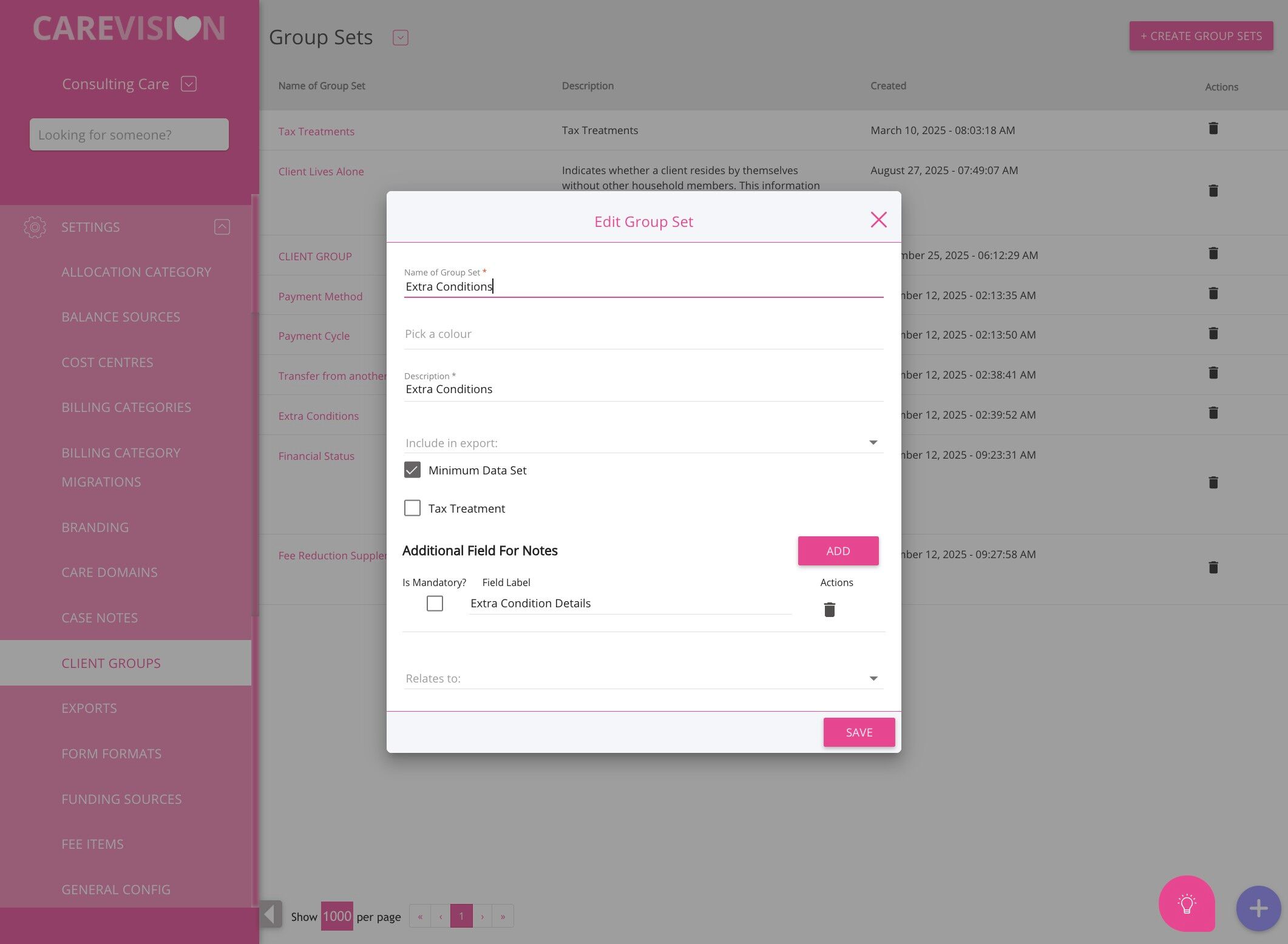
Task: Uncheck the Minimum Data Set checkbox
Action: 412,470
